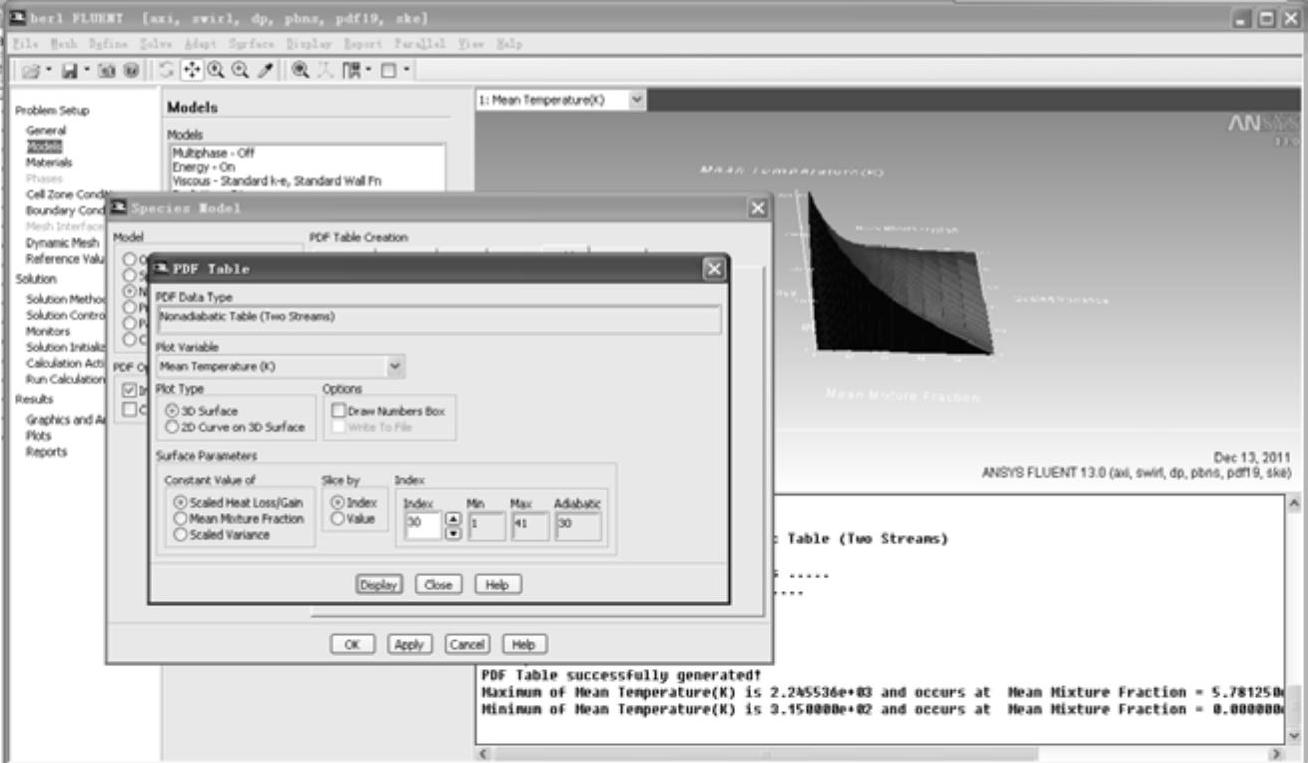1308x763 pixels.
Task: Click the save disk toolbar icon
Action: tap(70, 71)
